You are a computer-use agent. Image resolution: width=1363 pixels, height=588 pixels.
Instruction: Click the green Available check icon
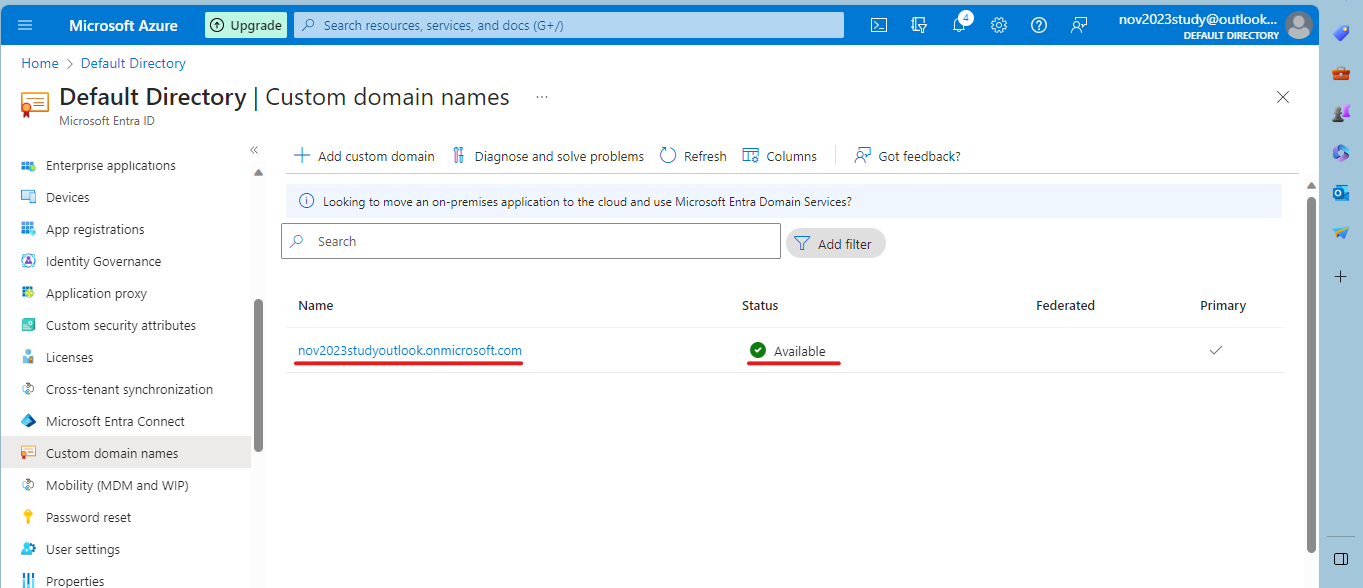click(758, 350)
